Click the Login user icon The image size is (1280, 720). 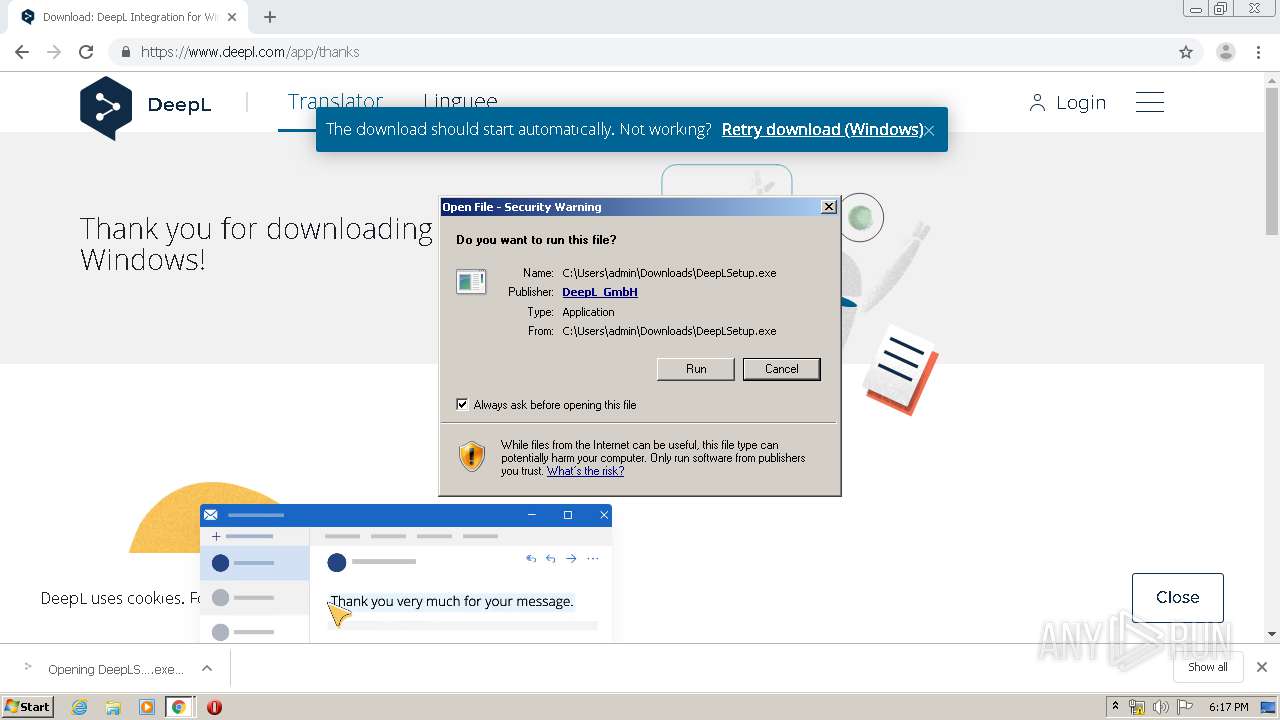(x=1037, y=103)
